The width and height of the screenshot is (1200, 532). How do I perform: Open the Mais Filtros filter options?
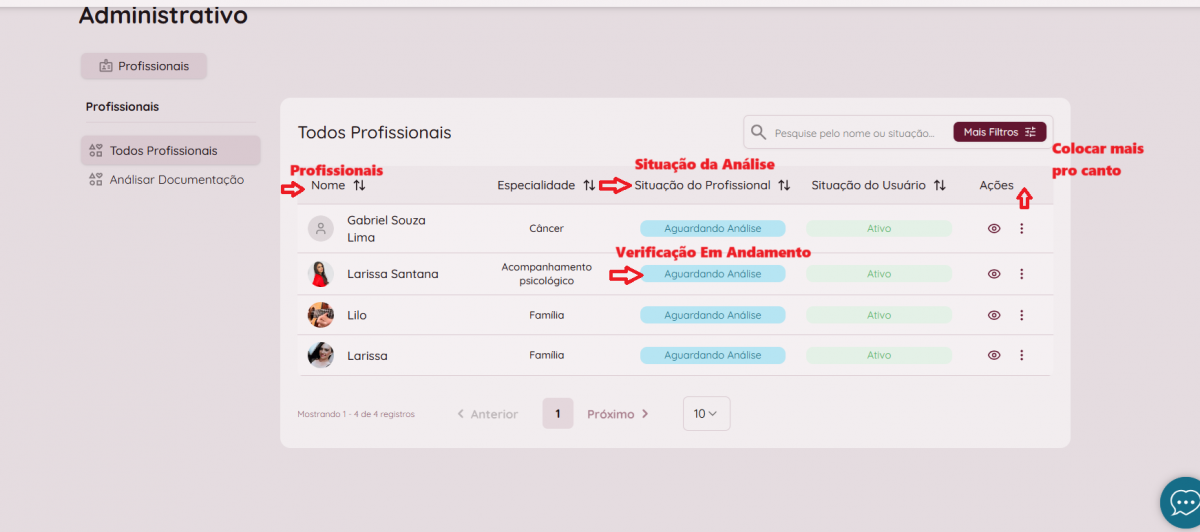[x=999, y=132]
